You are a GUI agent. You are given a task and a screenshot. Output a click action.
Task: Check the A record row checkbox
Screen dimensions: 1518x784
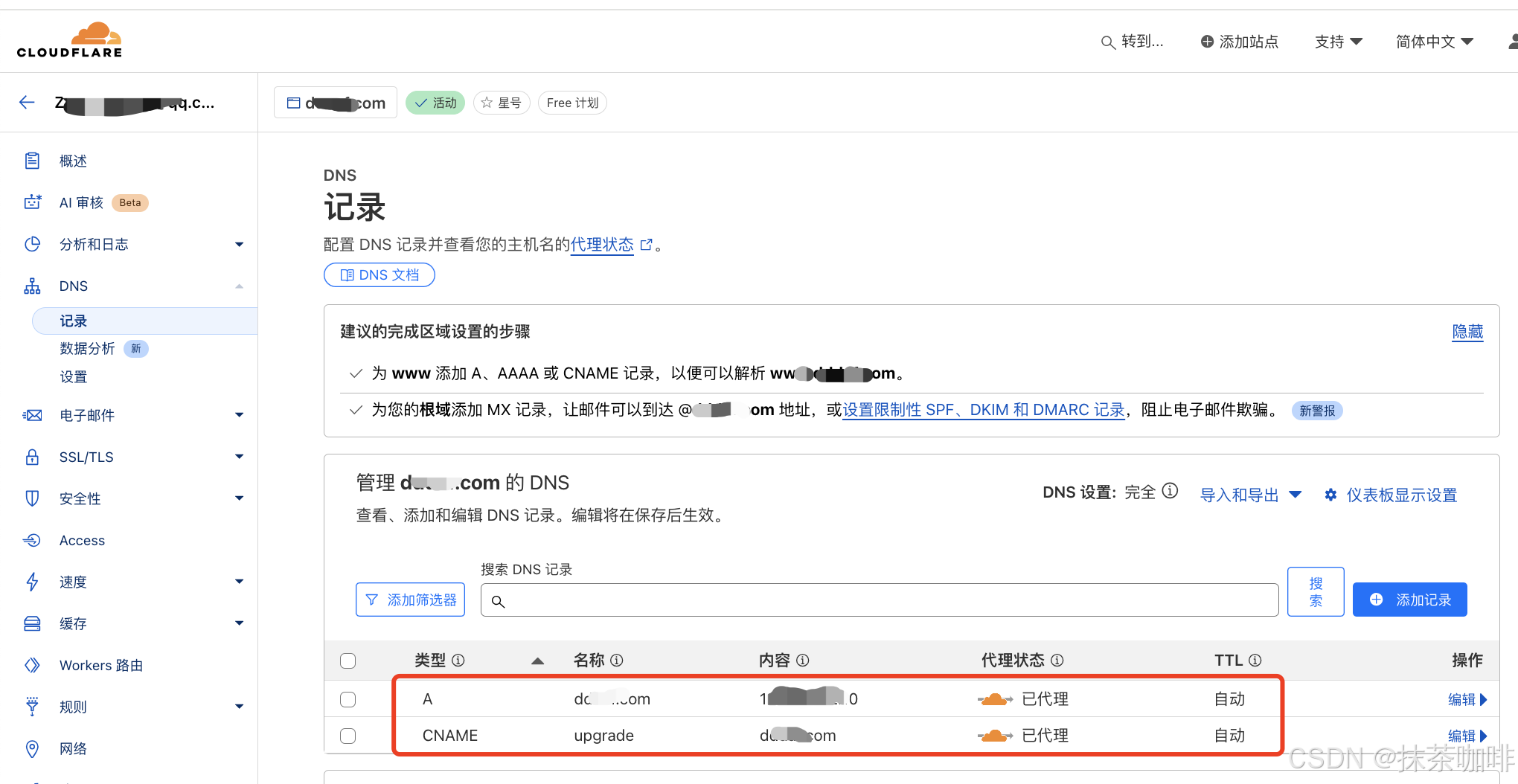(x=348, y=699)
